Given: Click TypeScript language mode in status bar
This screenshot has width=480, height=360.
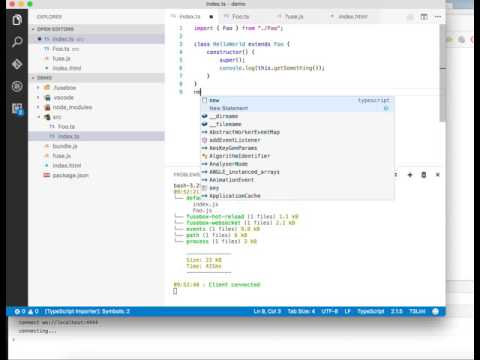Looking at the screenshot, I should point(371,311).
